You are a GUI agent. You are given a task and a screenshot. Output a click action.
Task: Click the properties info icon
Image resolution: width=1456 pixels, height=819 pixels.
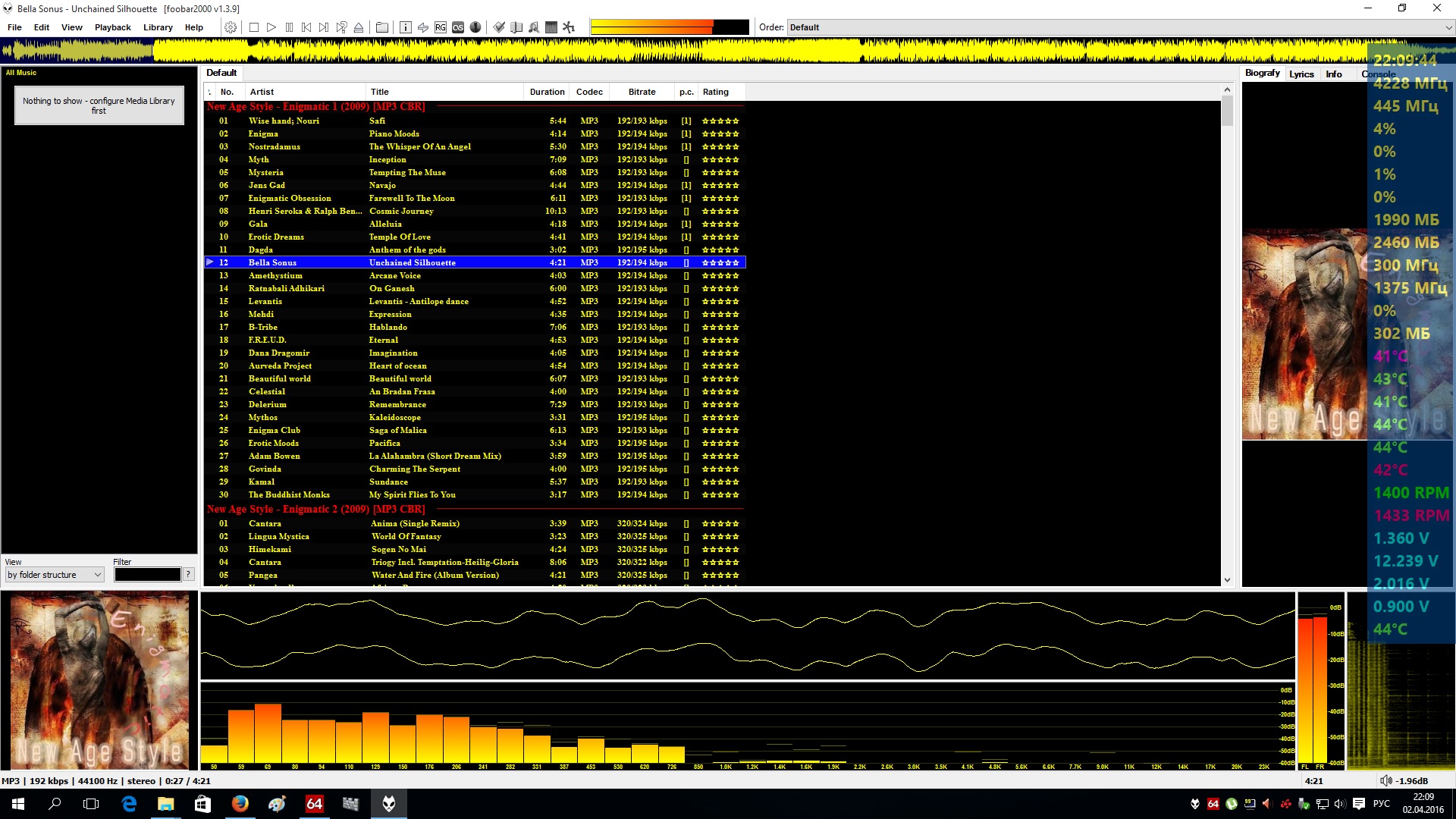[405, 27]
